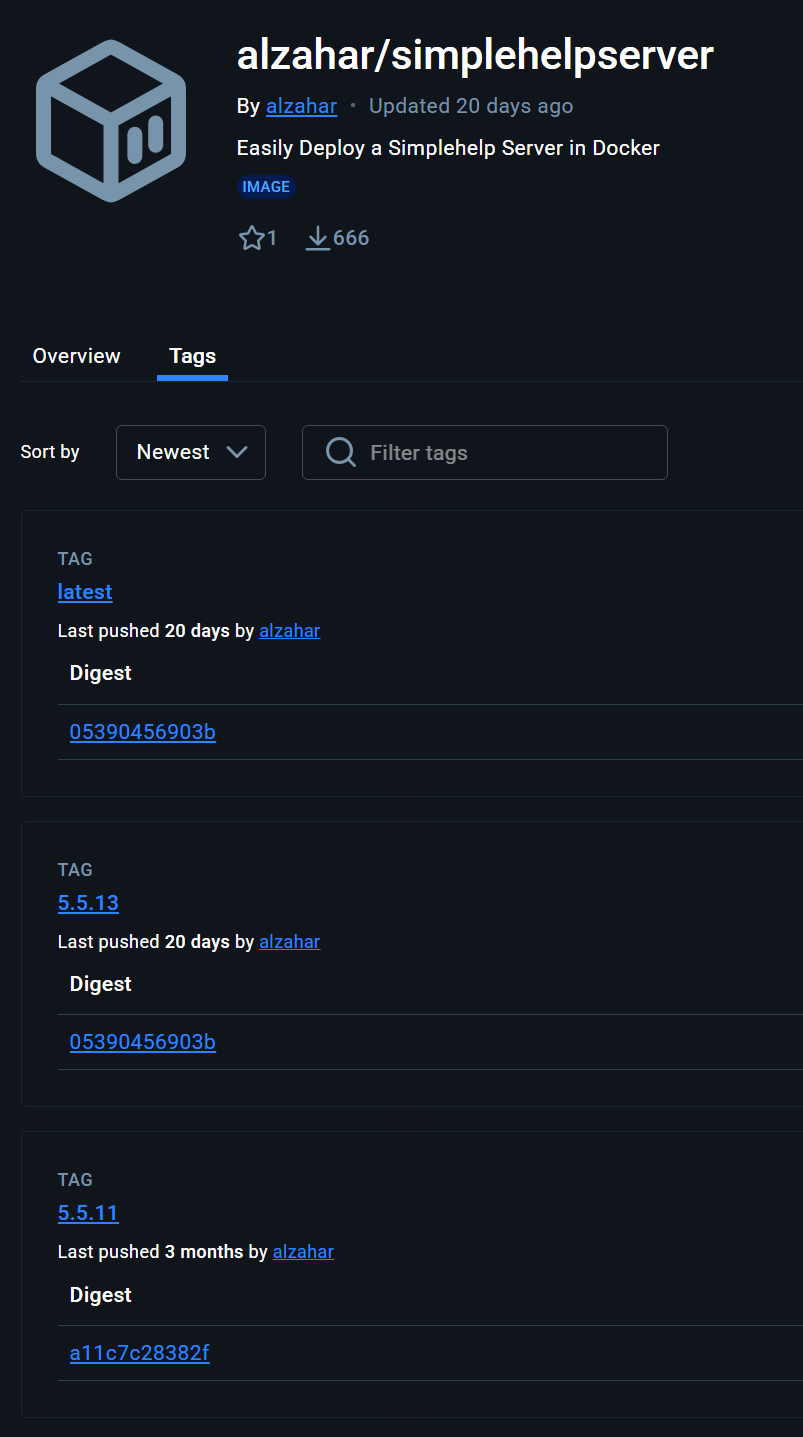Click the alzahar/simplehelpserver title heading
Viewport: 803px width, 1437px height.
pyautogui.click(x=474, y=55)
